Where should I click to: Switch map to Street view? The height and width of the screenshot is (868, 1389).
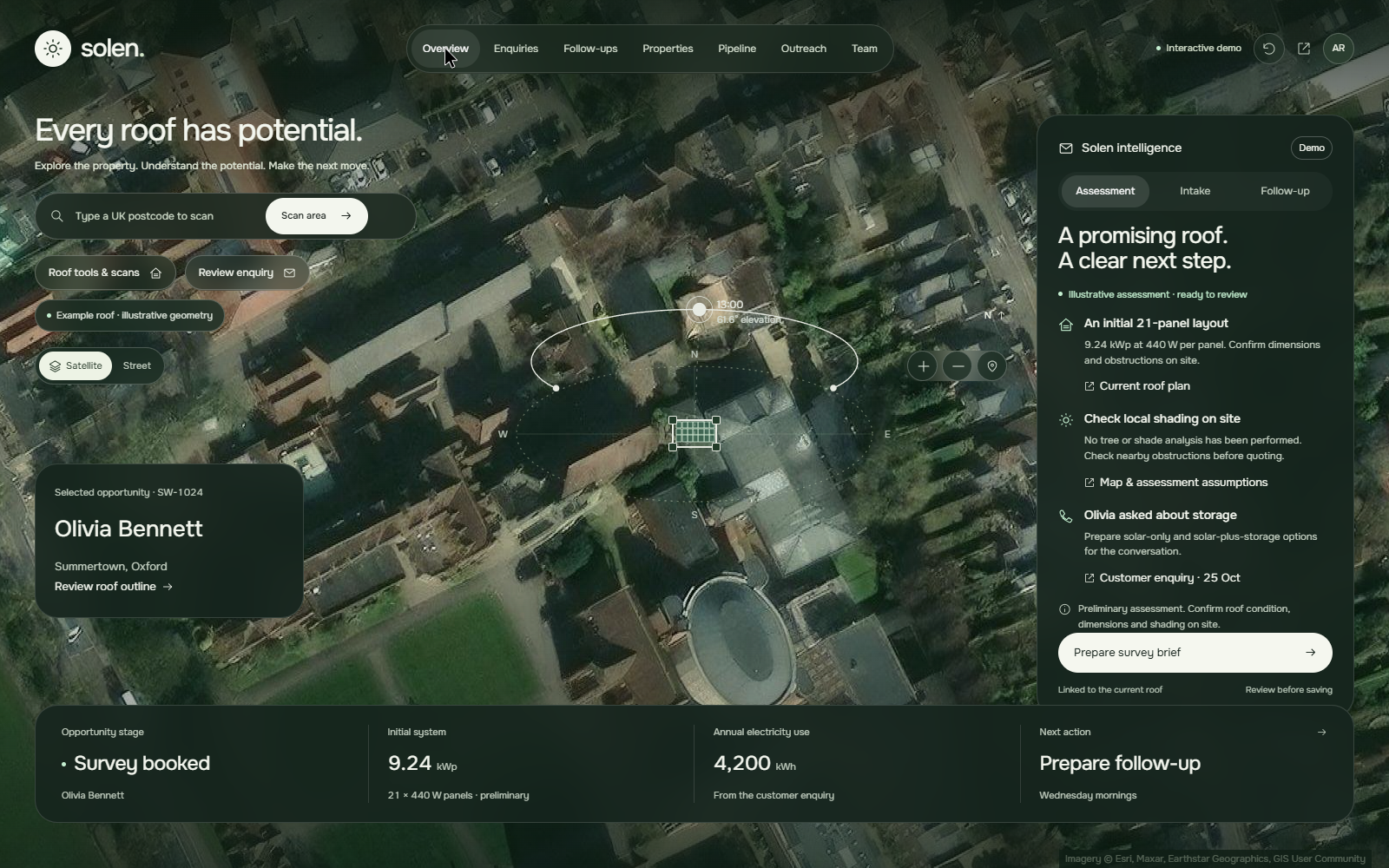click(x=137, y=365)
